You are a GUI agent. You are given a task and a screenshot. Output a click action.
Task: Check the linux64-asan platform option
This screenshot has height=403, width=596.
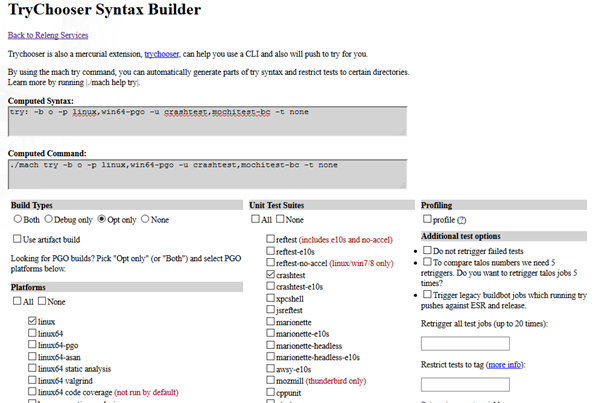[x=32, y=357]
